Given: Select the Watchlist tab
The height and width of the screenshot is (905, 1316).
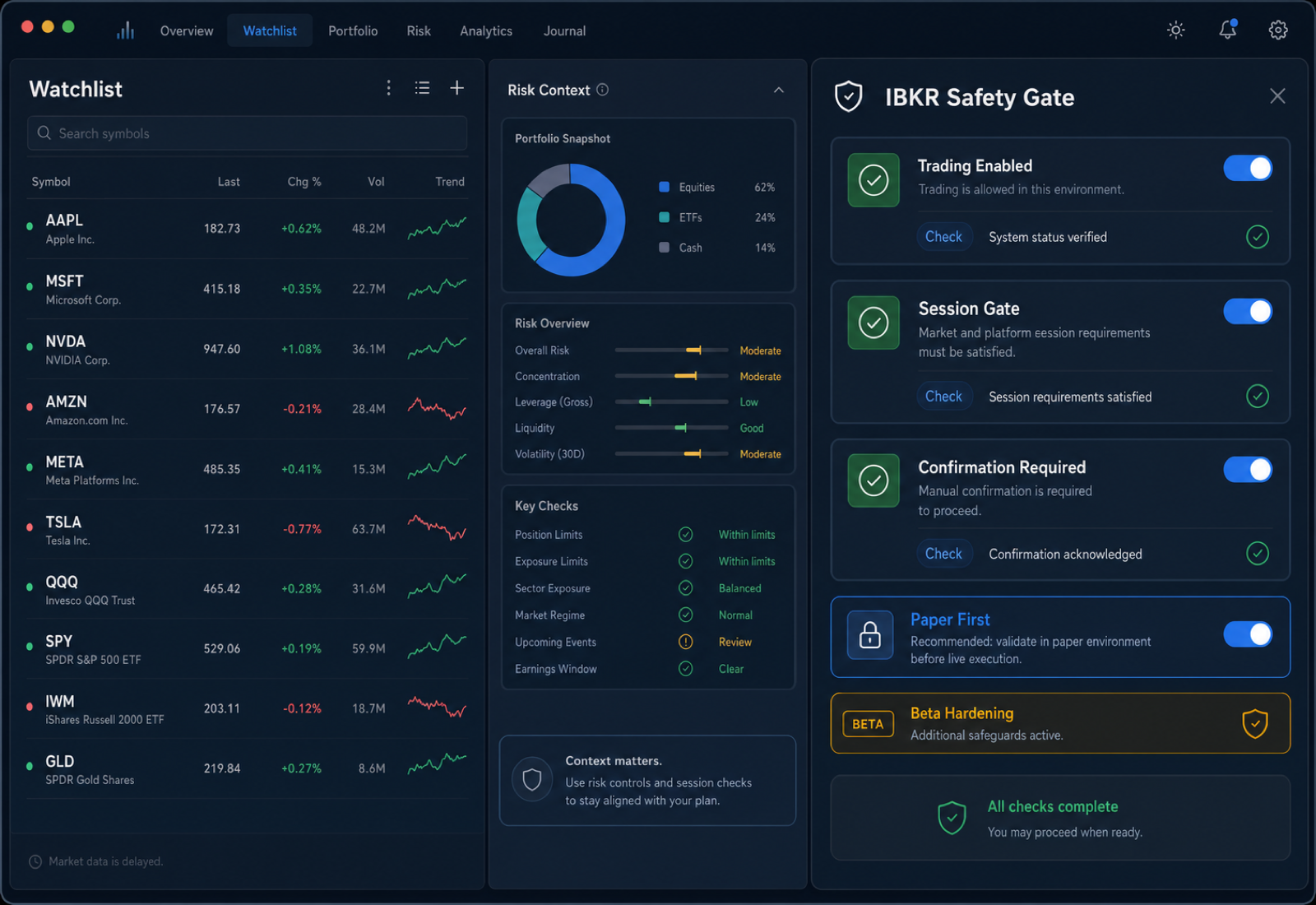Looking at the screenshot, I should [x=270, y=31].
